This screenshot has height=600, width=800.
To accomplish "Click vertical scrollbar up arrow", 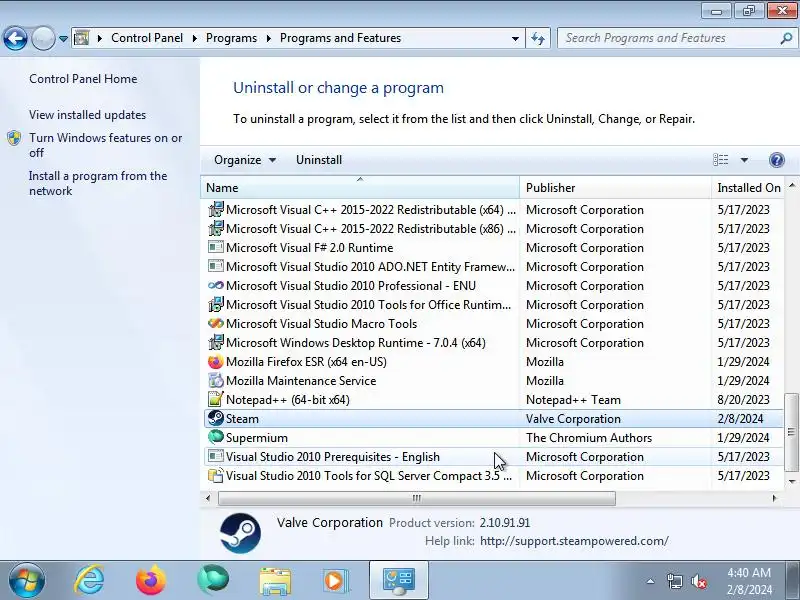I will coord(791,186).
